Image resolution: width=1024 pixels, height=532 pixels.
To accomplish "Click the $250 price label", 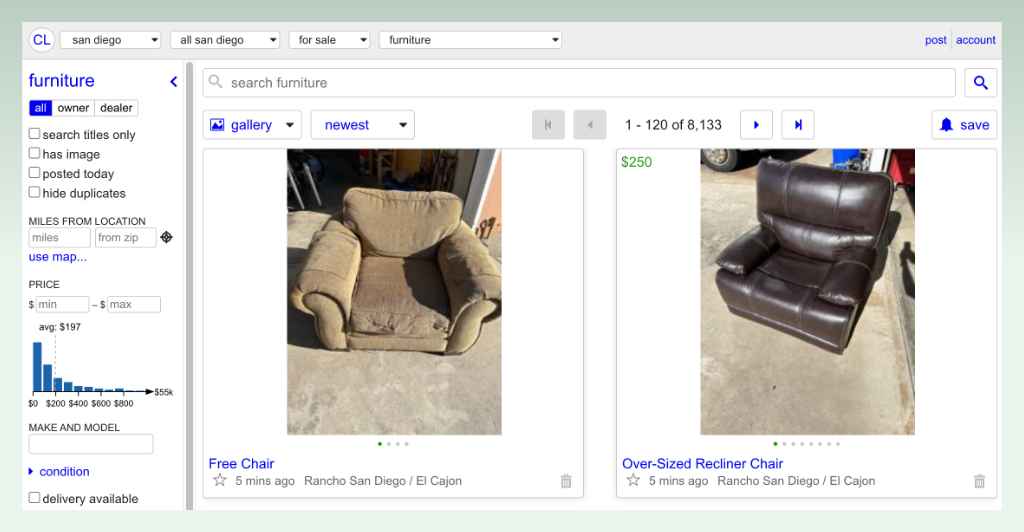I will pos(636,162).
